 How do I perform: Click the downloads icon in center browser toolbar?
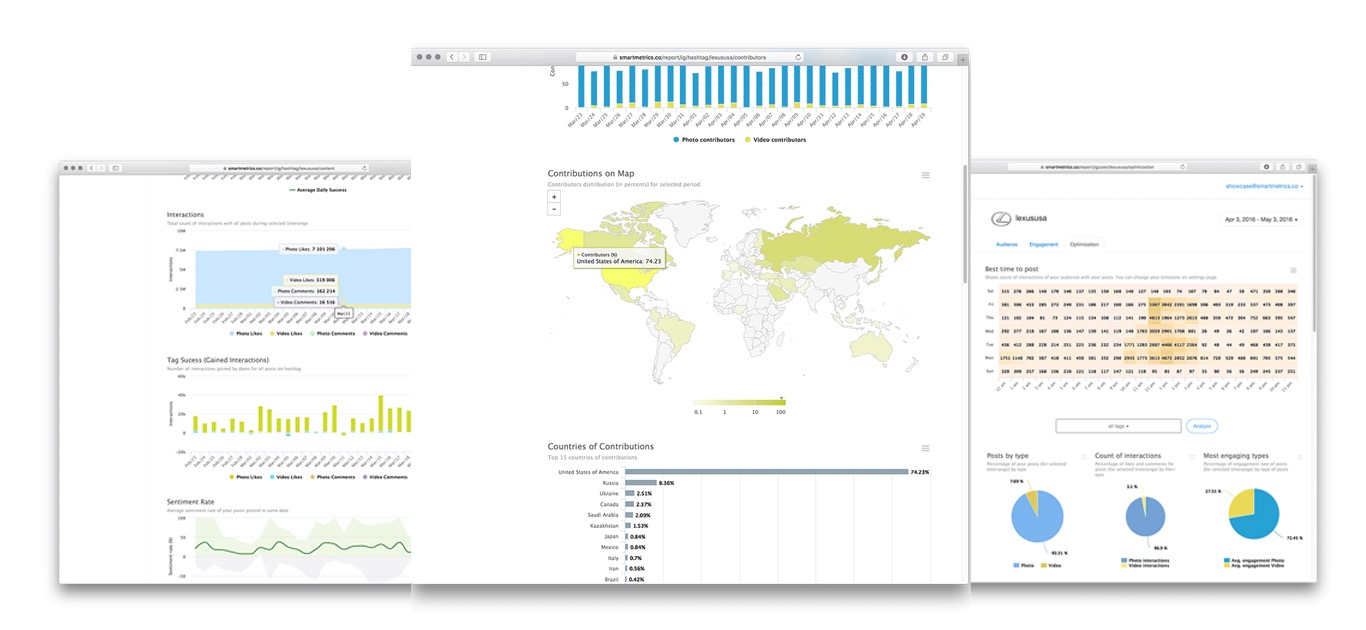point(904,57)
